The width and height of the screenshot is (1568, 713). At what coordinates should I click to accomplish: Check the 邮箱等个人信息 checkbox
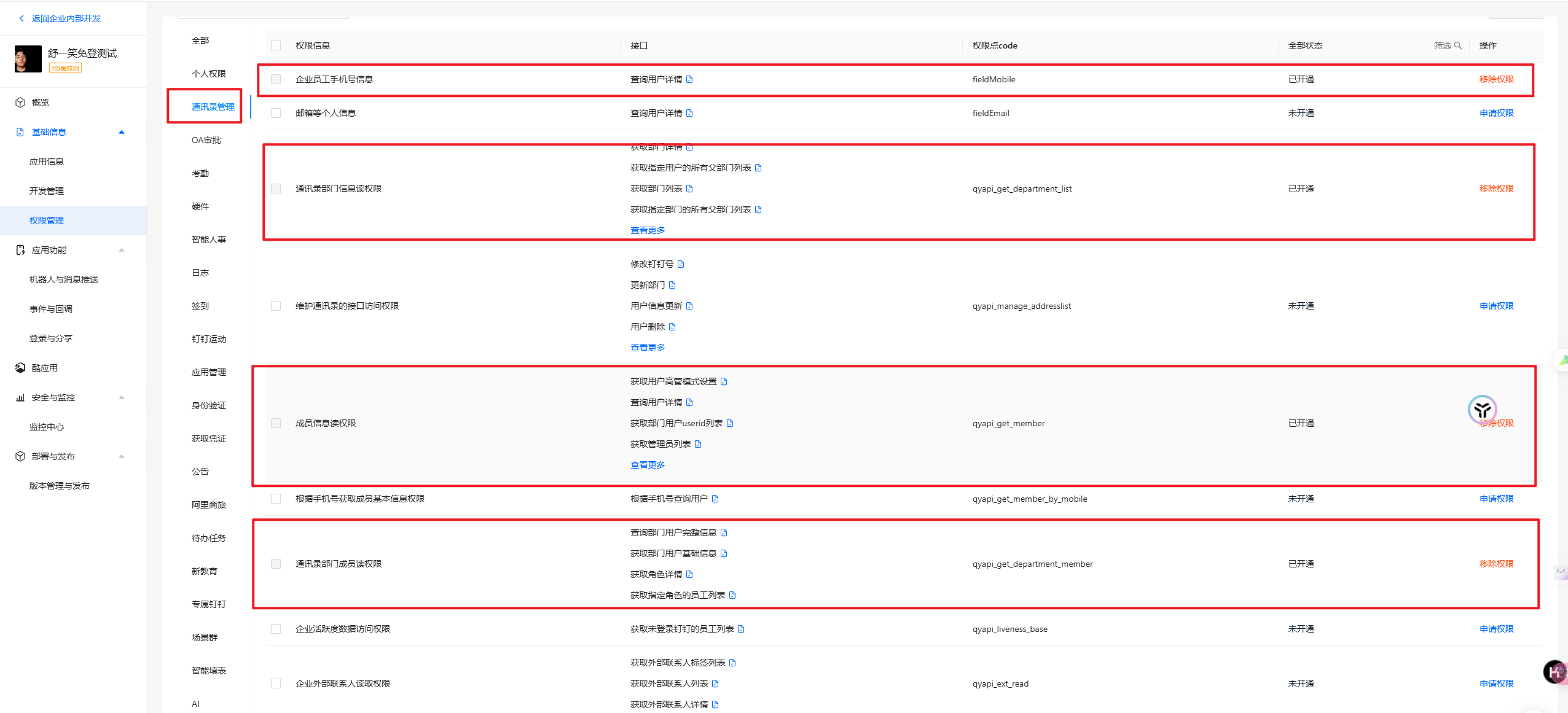(276, 113)
